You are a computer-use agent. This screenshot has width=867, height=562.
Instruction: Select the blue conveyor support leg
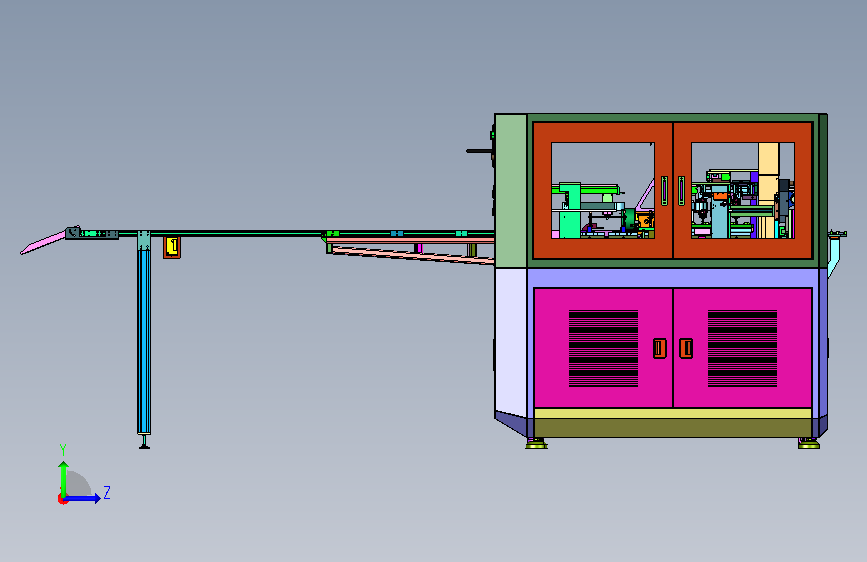coord(144,340)
